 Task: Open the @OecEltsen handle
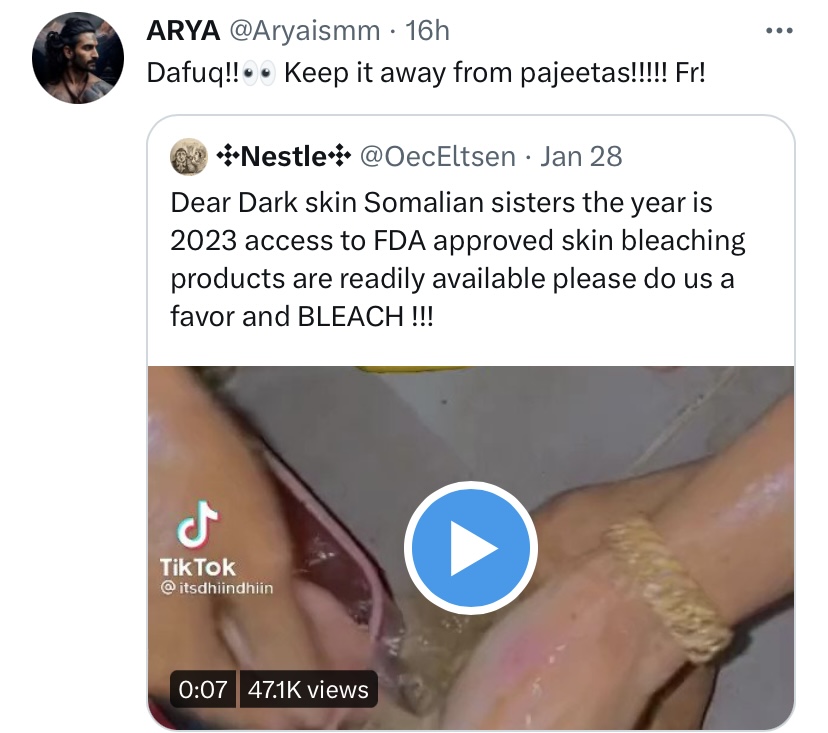point(438,156)
